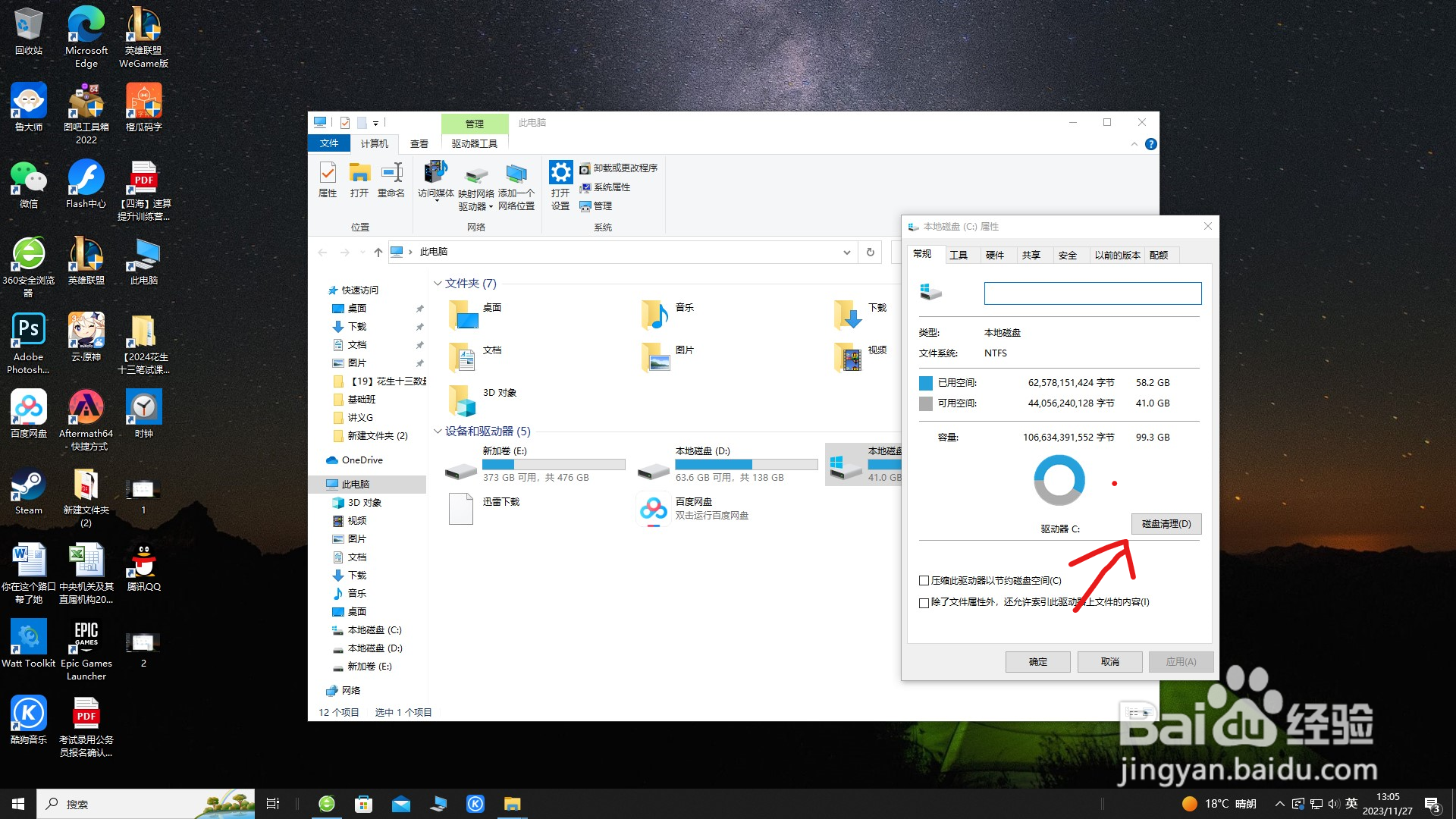Open Baidu Netdisk drive icon in the file list

(x=654, y=508)
